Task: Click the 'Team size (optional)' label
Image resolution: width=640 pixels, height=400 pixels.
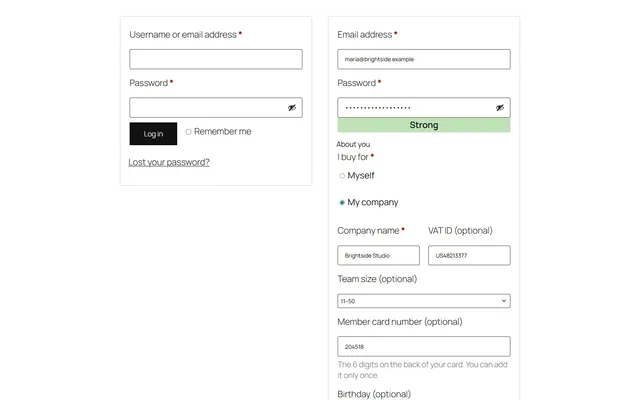Action: [377, 279]
